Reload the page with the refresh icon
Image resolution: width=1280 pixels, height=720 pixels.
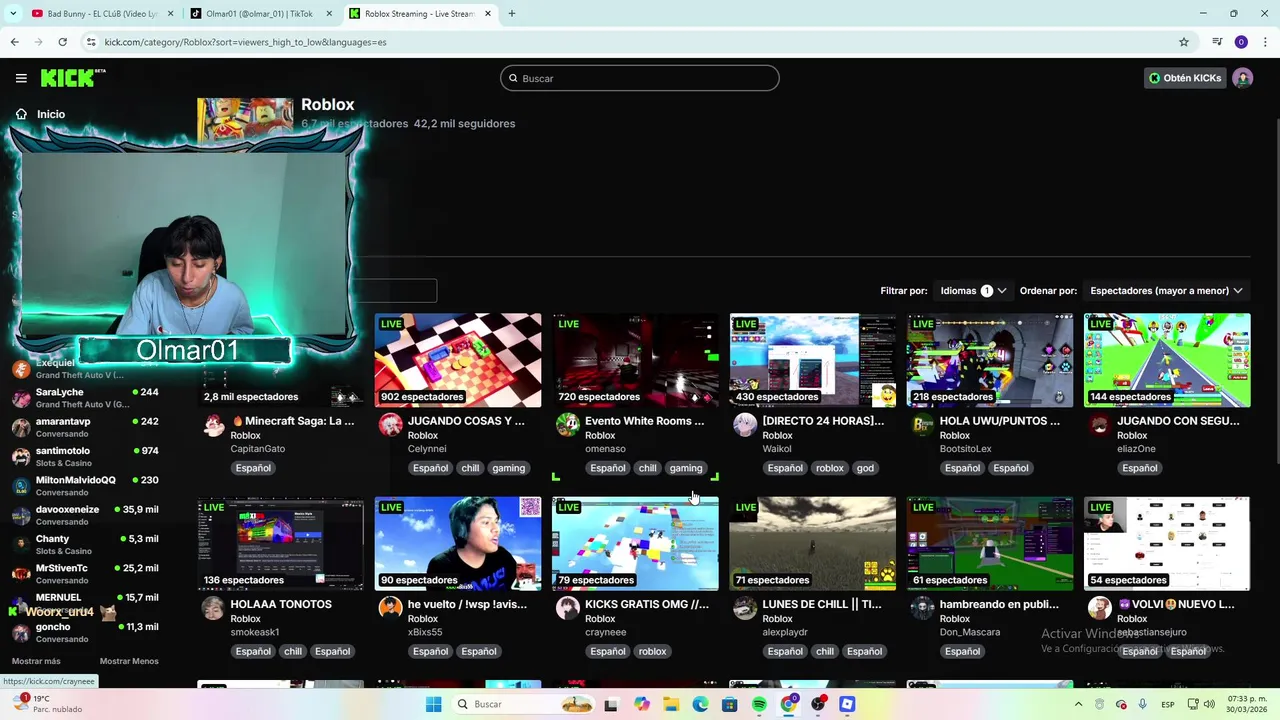point(62,42)
